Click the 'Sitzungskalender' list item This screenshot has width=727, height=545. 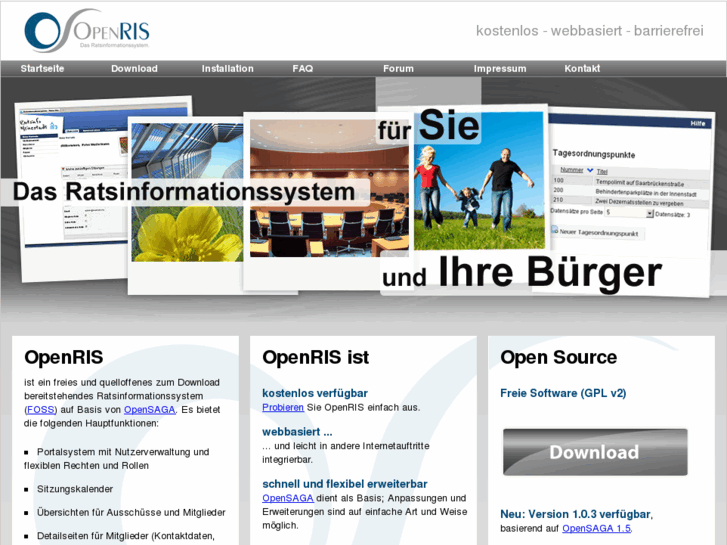(x=75, y=489)
